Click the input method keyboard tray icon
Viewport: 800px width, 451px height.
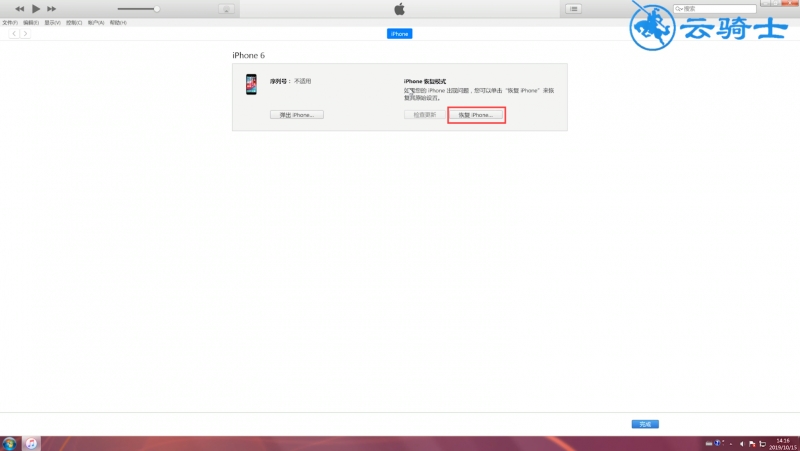(708, 443)
